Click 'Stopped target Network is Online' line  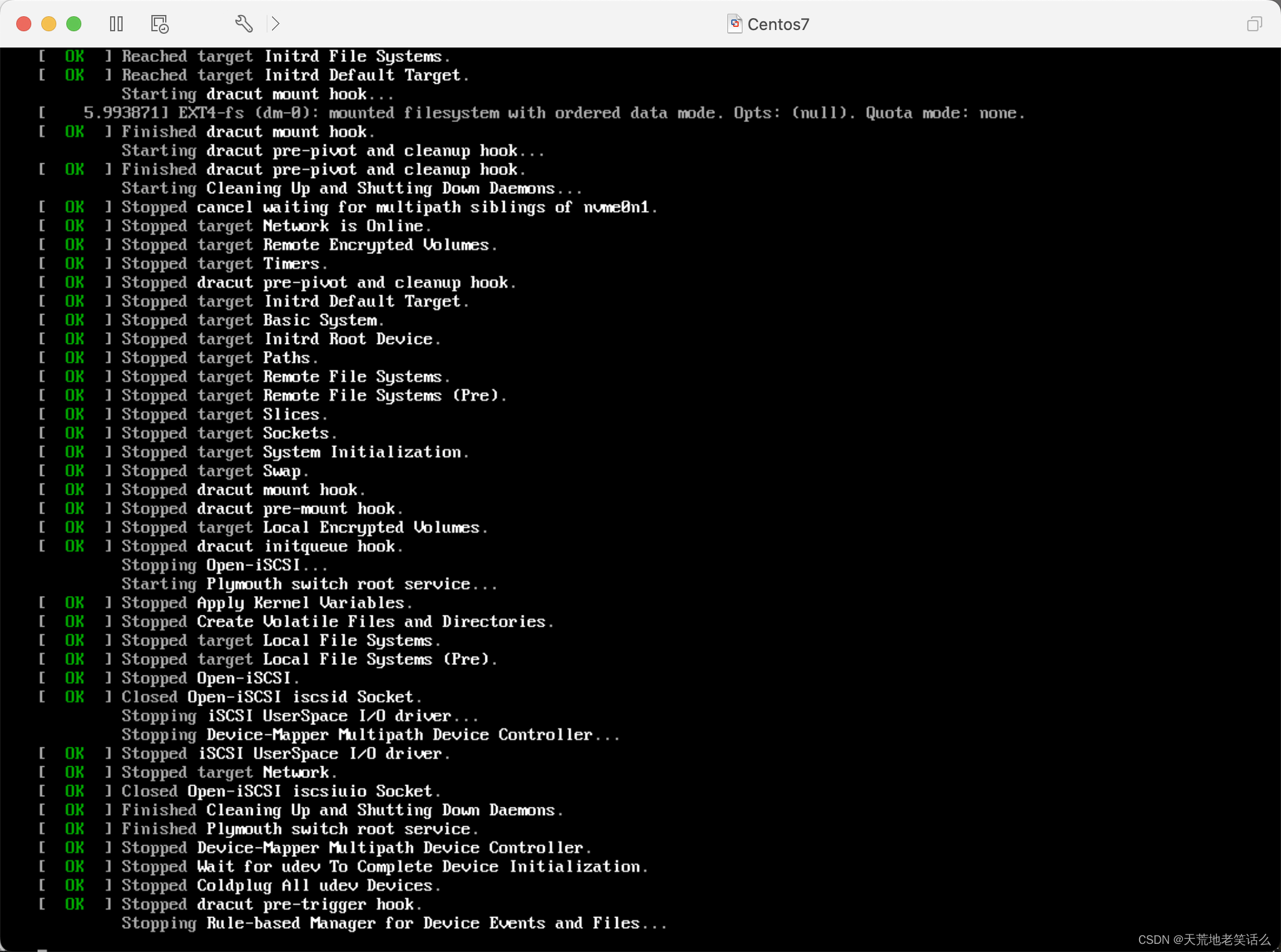coord(276,226)
